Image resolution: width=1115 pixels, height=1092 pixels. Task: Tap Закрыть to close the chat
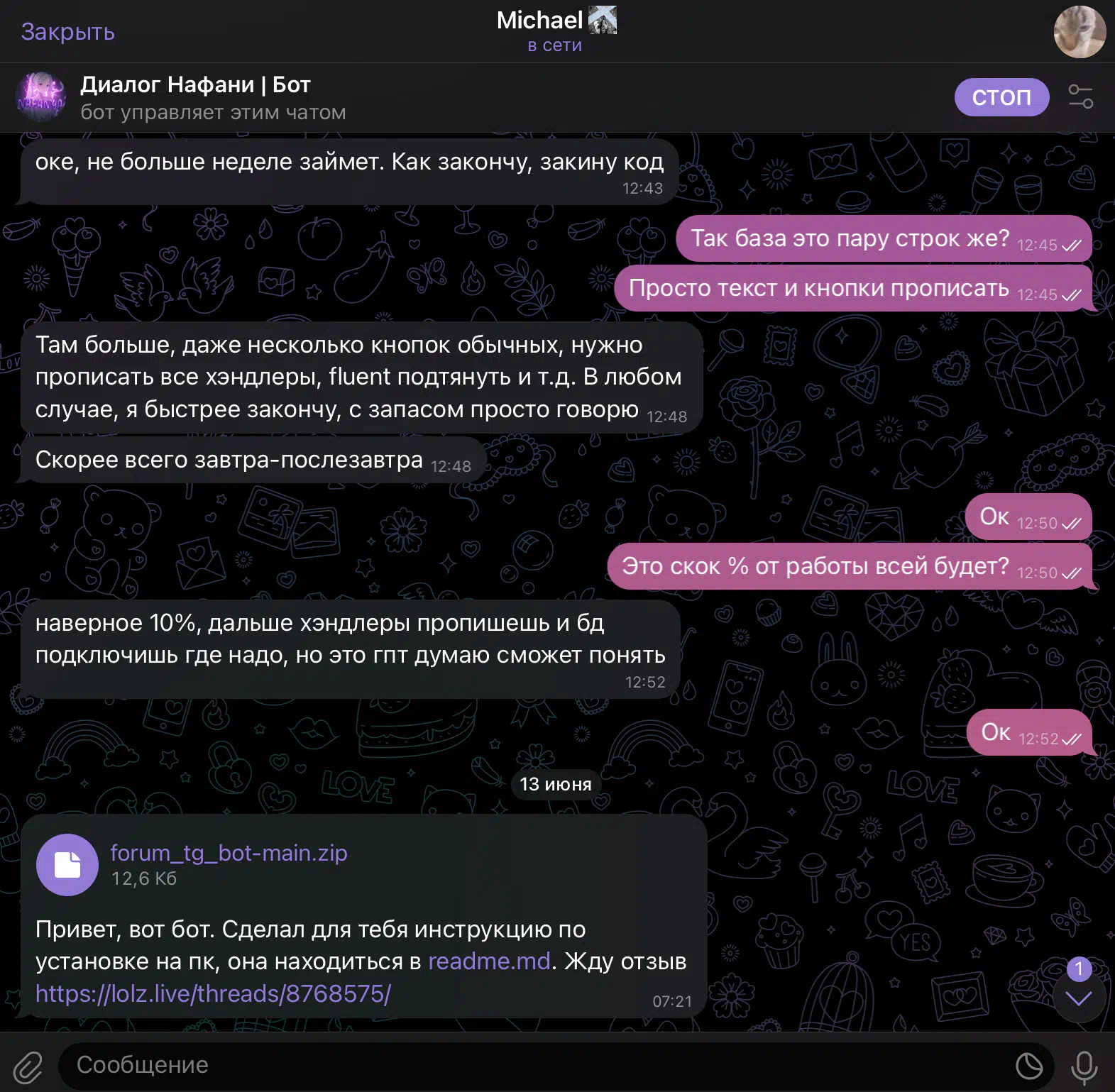point(68,32)
